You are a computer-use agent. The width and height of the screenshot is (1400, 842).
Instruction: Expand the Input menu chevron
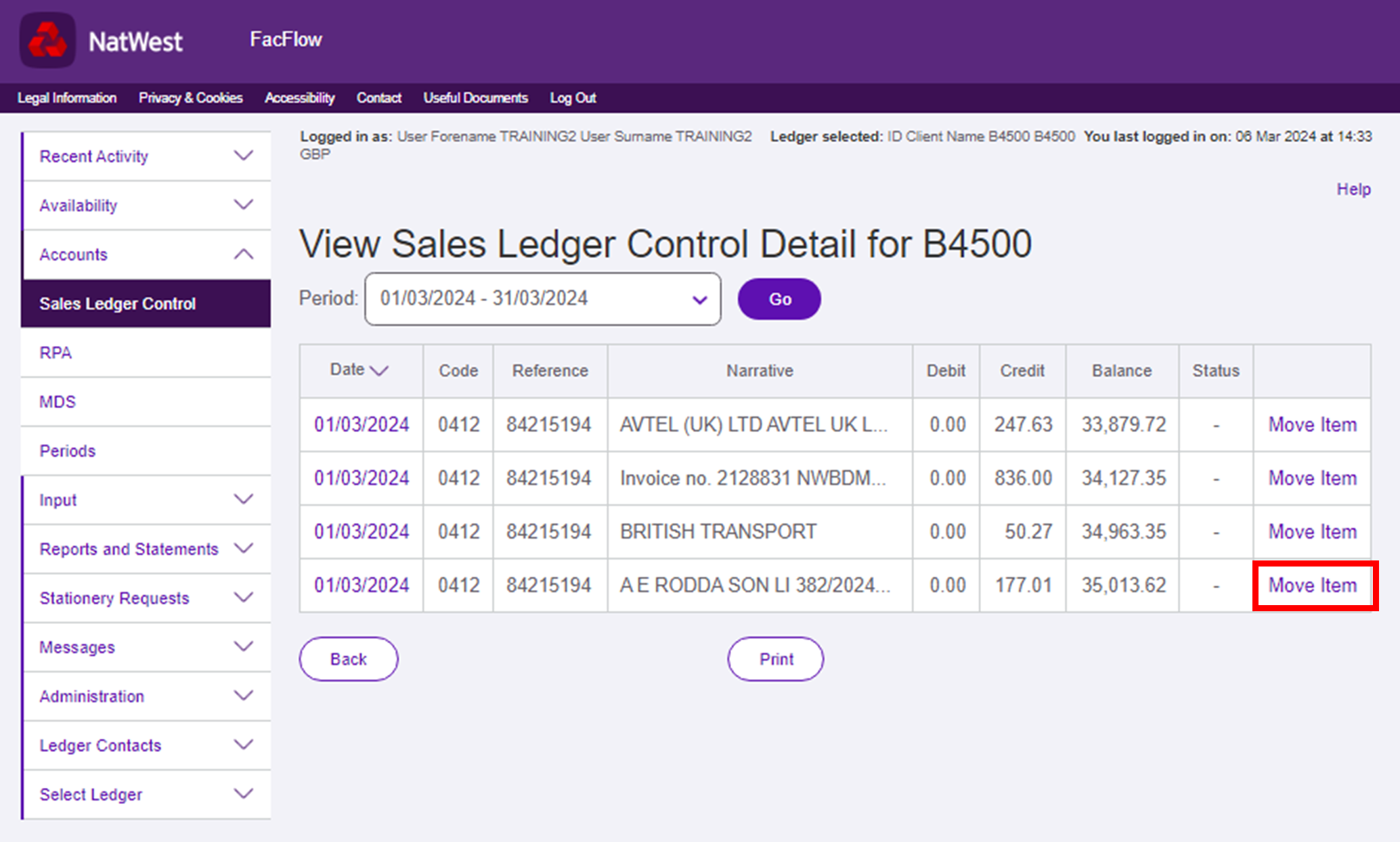(x=243, y=500)
